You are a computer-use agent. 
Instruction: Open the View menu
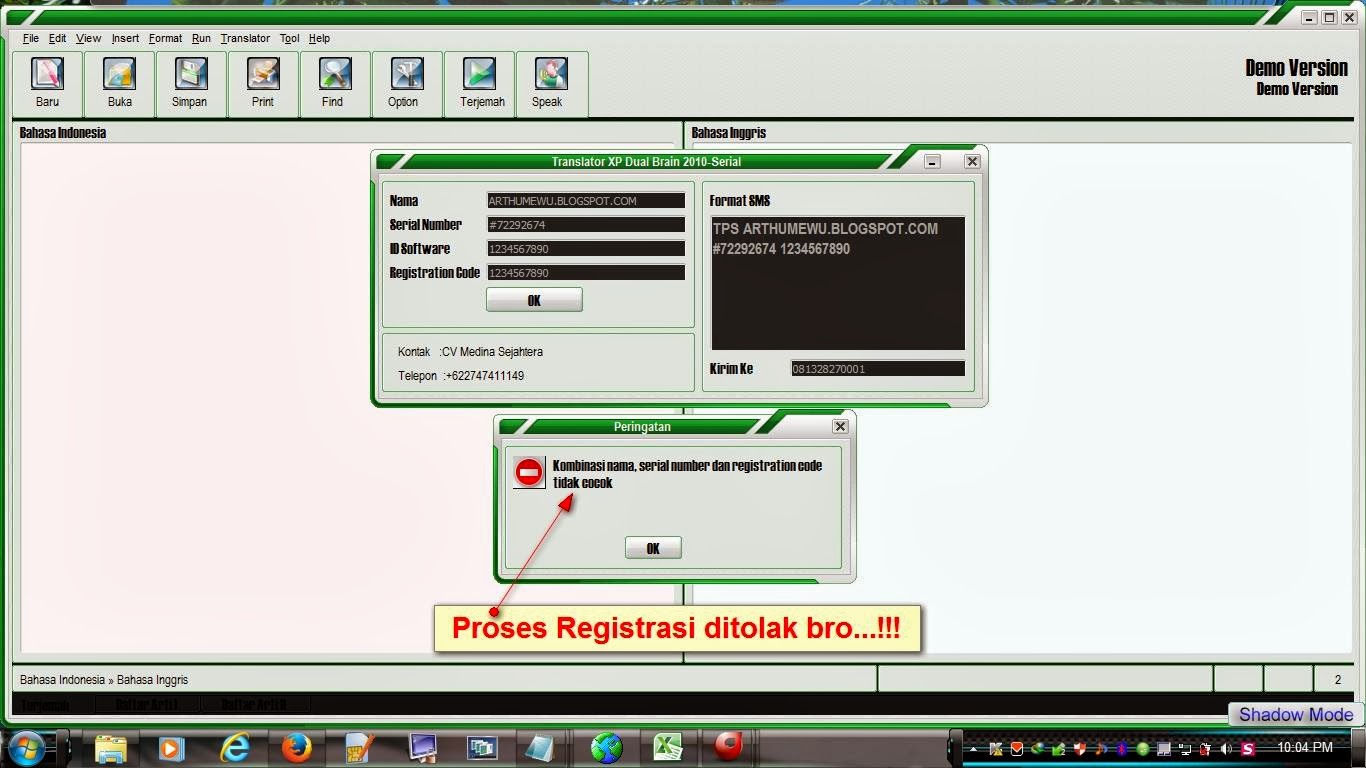(89, 38)
